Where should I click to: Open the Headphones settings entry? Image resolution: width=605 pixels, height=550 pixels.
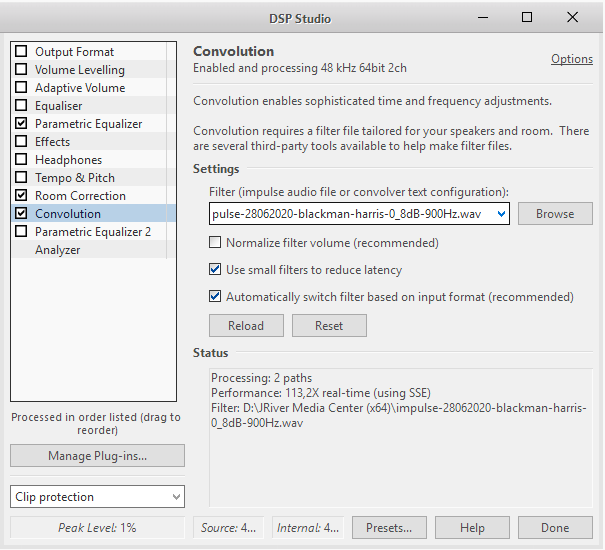(x=69, y=160)
